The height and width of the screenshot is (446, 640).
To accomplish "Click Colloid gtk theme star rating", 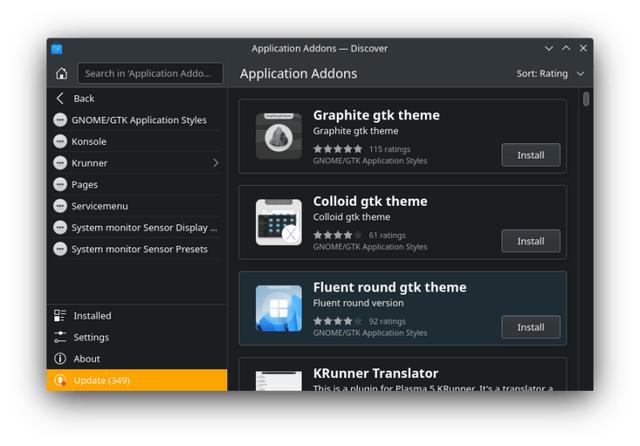I will pos(338,235).
